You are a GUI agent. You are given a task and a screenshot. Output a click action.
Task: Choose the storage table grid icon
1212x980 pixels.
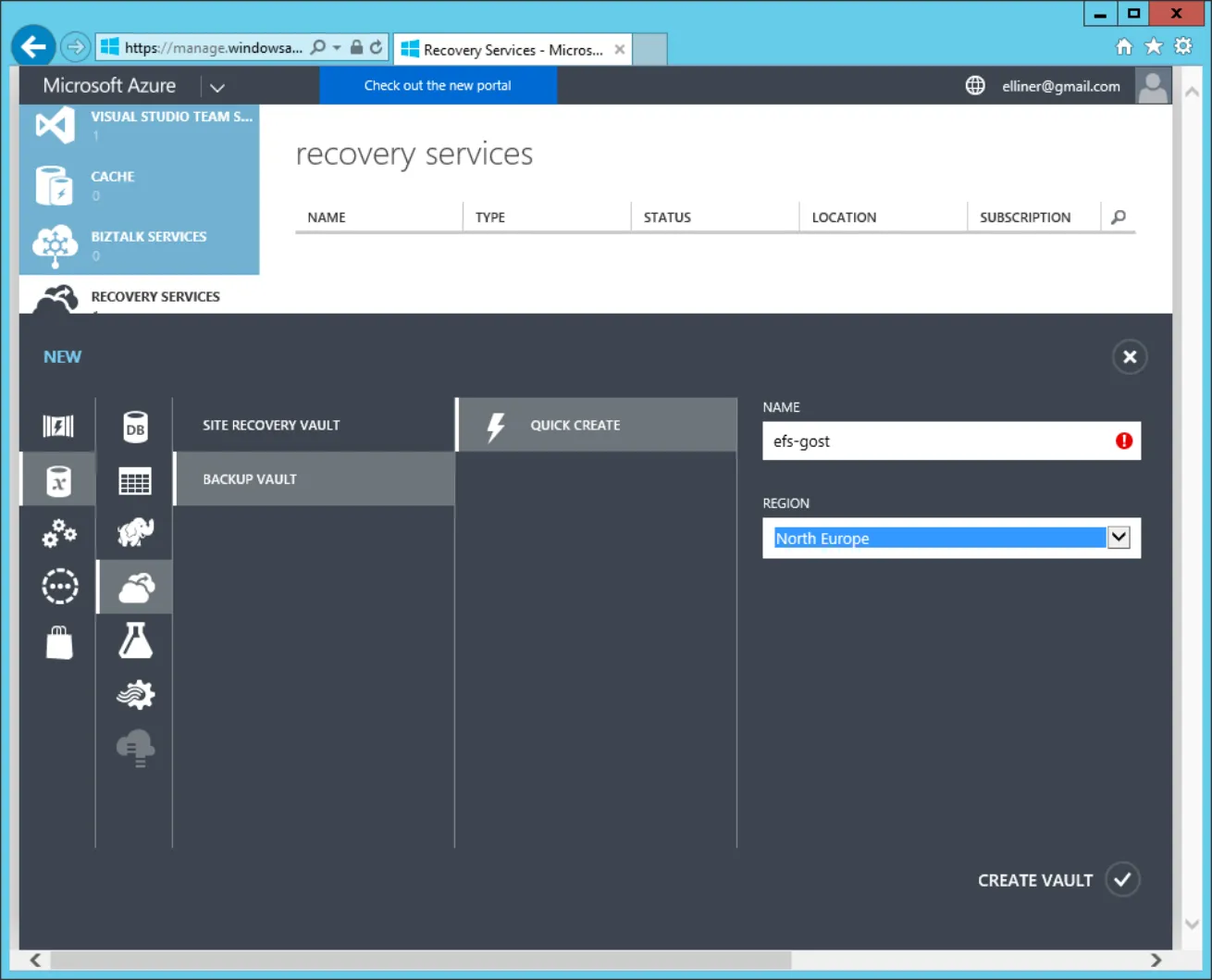pyautogui.click(x=135, y=481)
